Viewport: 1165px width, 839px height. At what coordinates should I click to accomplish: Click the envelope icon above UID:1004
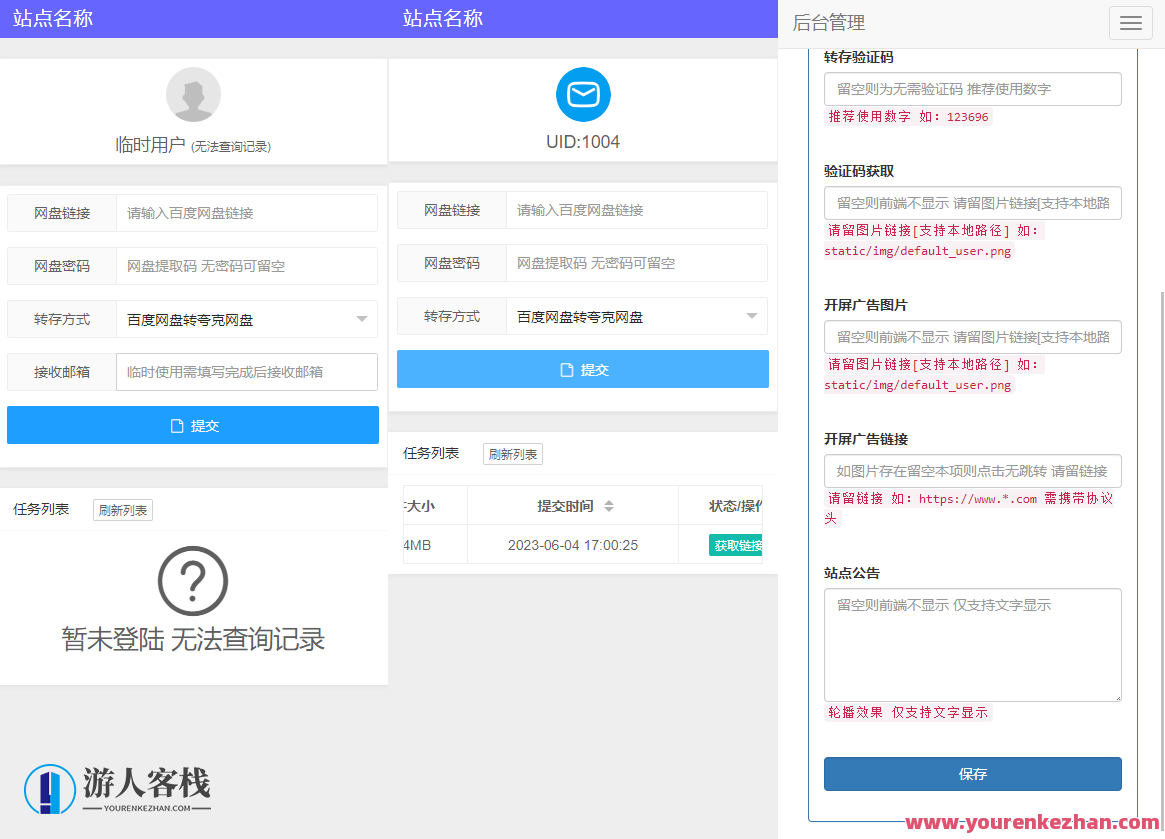pos(583,94)
